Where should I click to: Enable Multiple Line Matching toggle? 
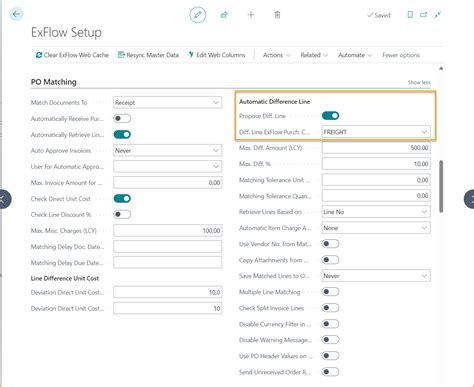click(330, 292)
